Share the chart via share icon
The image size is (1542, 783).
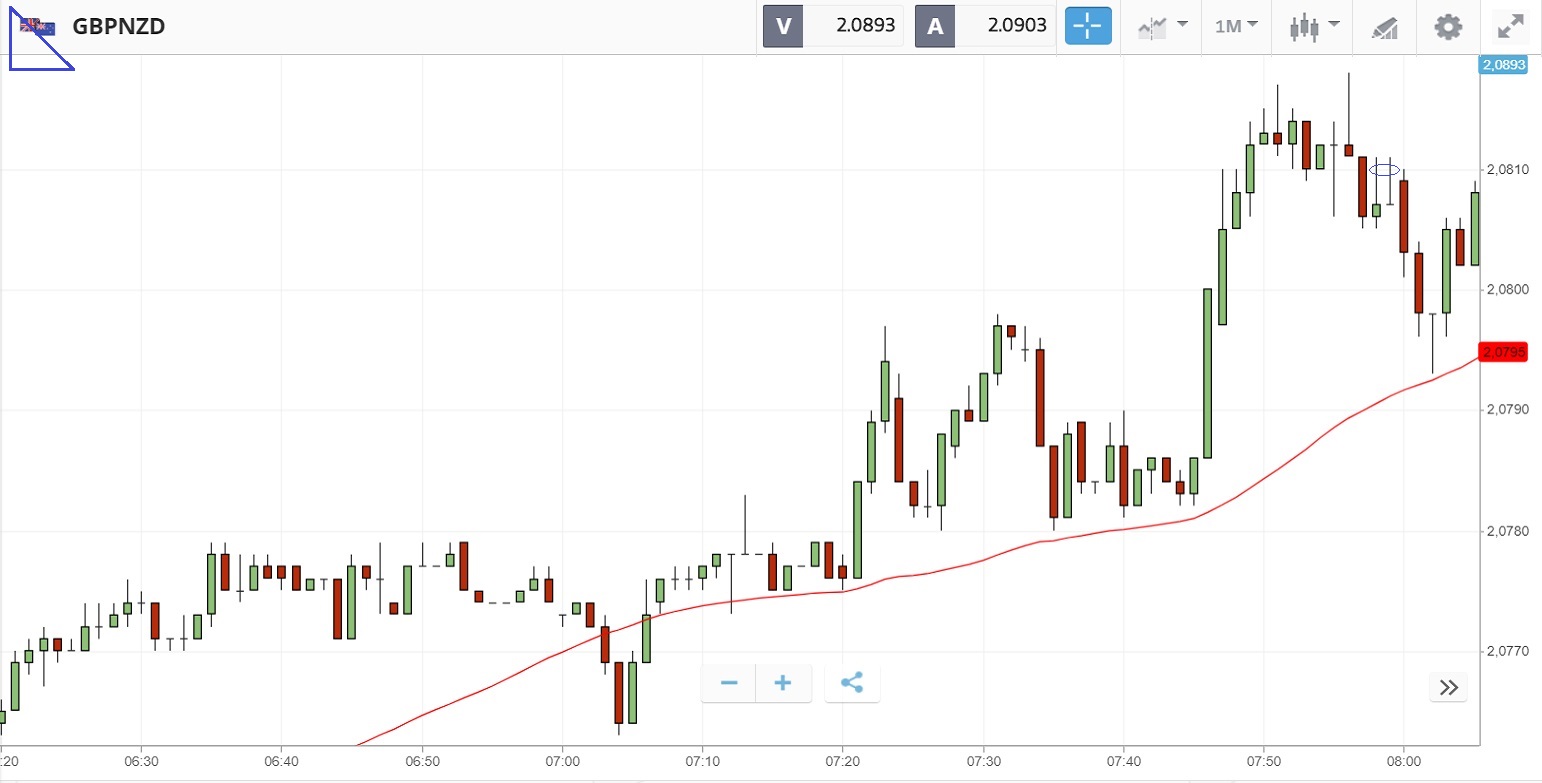[852, 683]
